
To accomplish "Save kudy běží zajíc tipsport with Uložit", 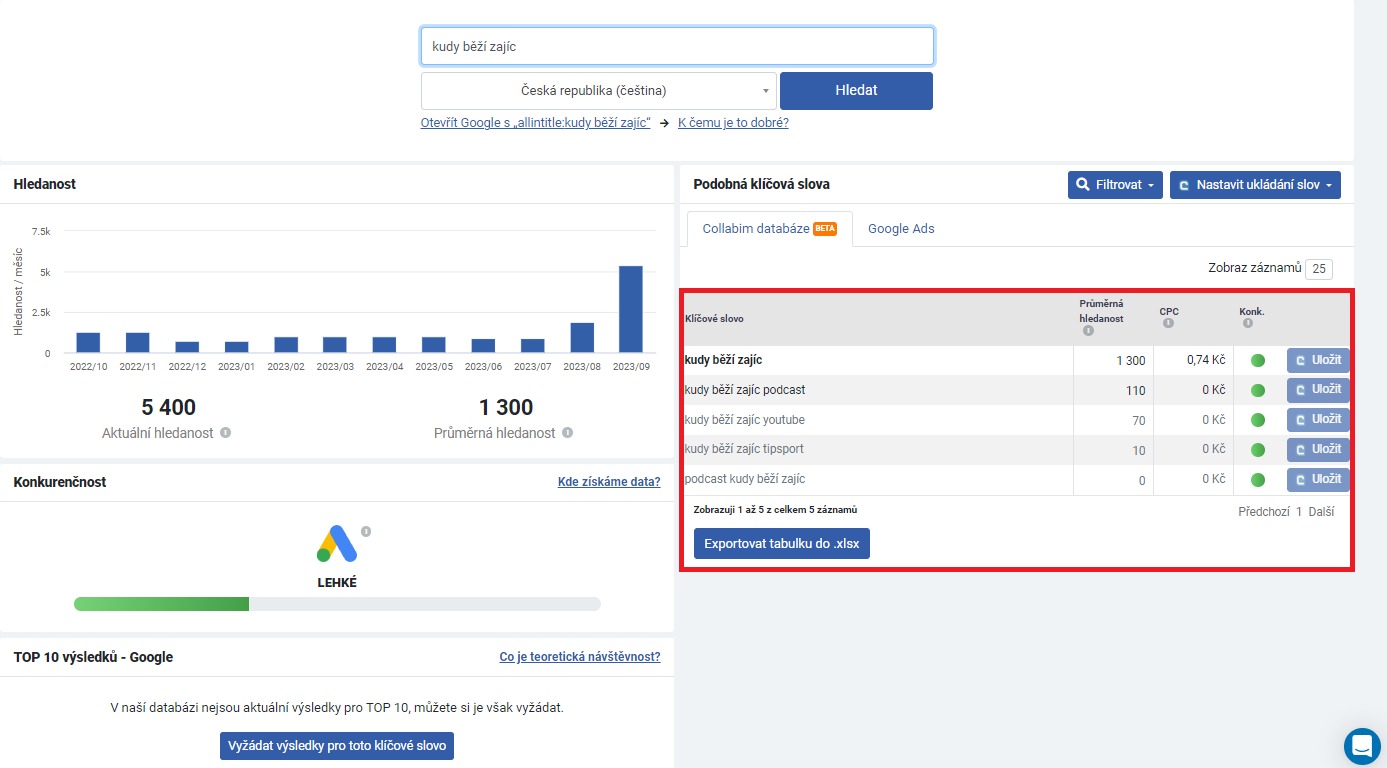I will (1318, 449).
